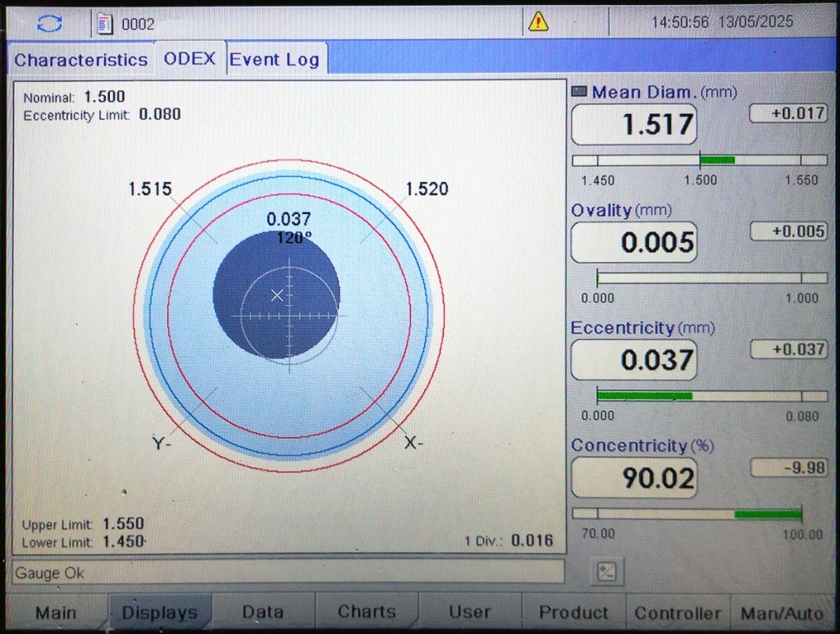Viewport: 840px width, 634px height.
Task: Open the Event Log tab
Action: 274,59
